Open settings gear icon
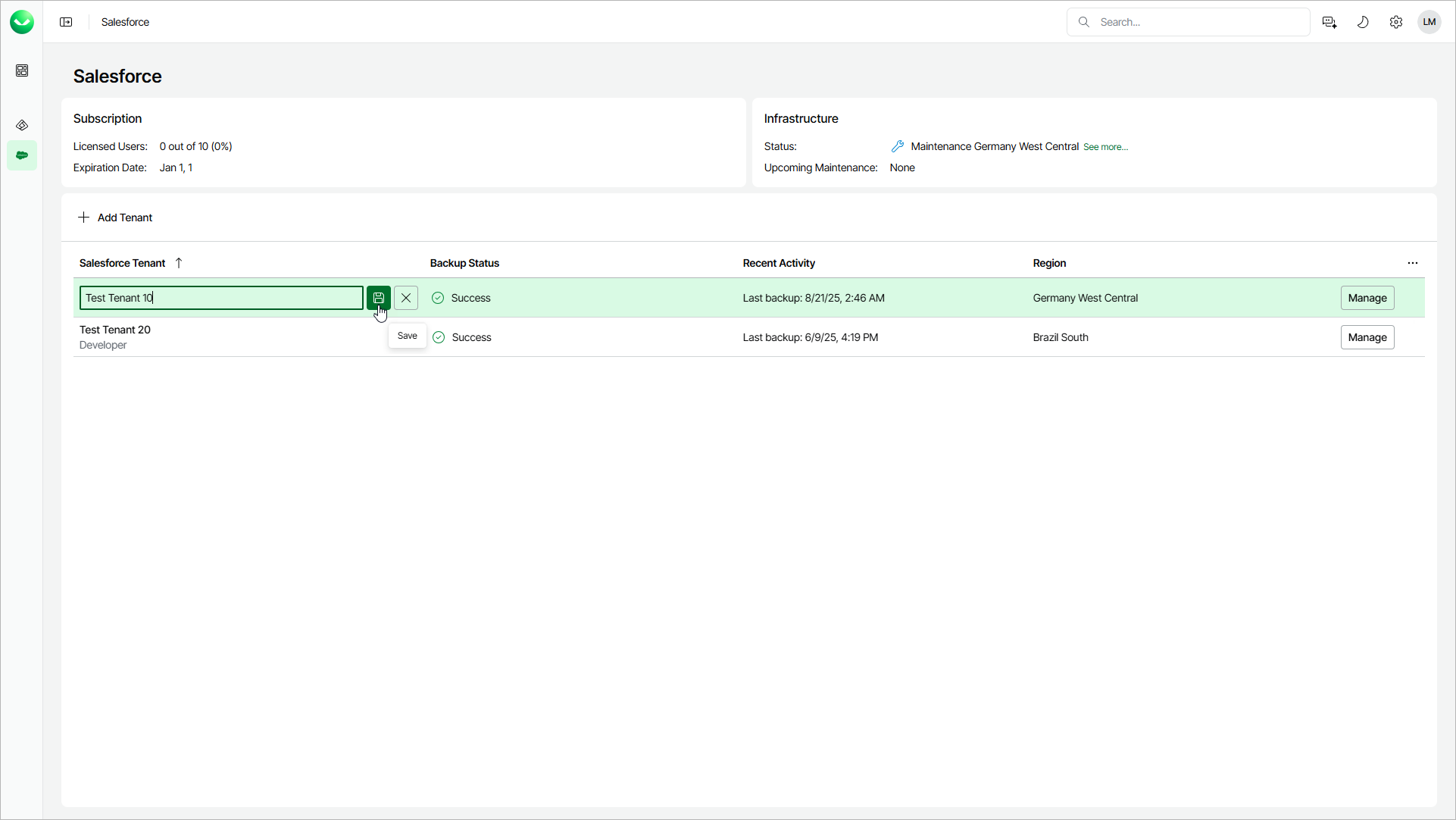Image resolution: width=1456 pixels, height=820 pixels. [x=1396, y=22]
